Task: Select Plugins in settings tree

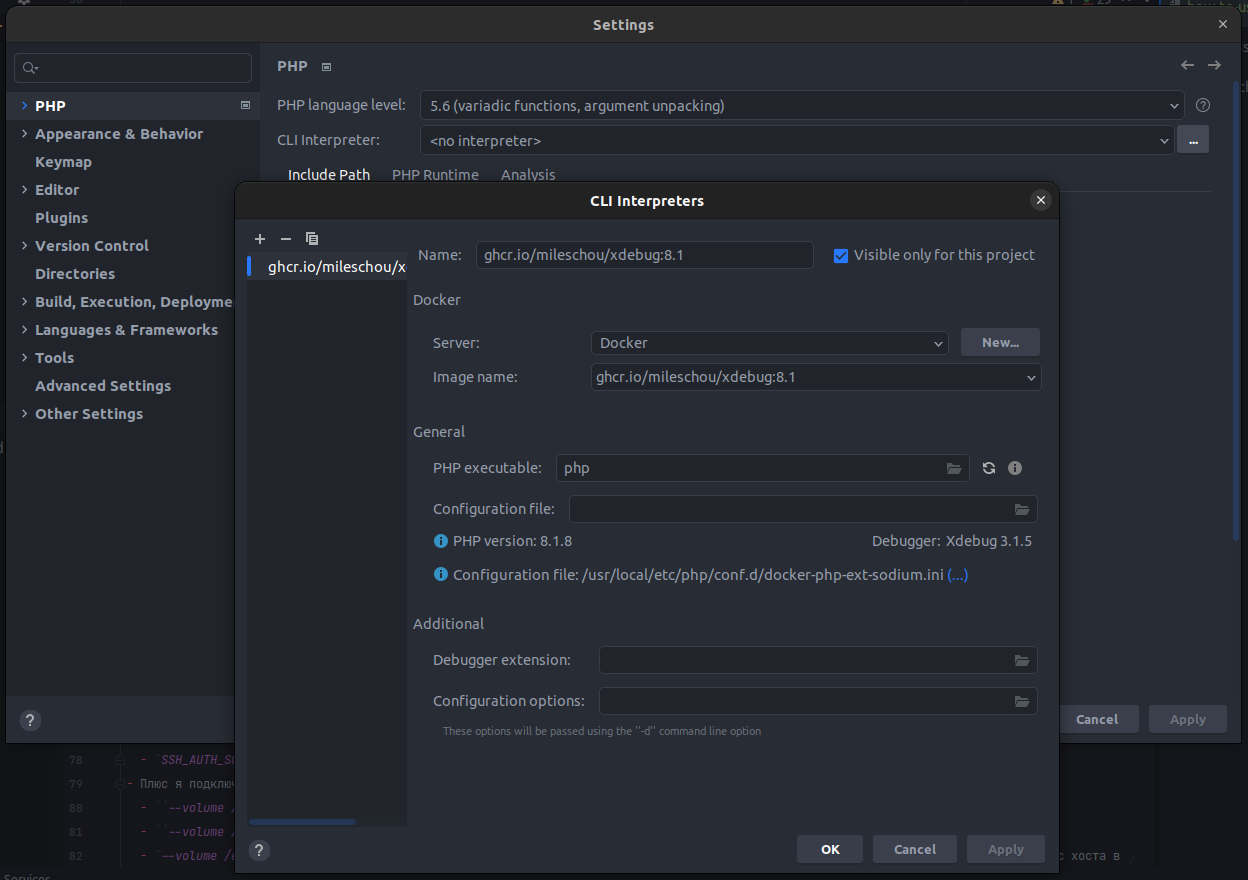Action: (61, 217)
